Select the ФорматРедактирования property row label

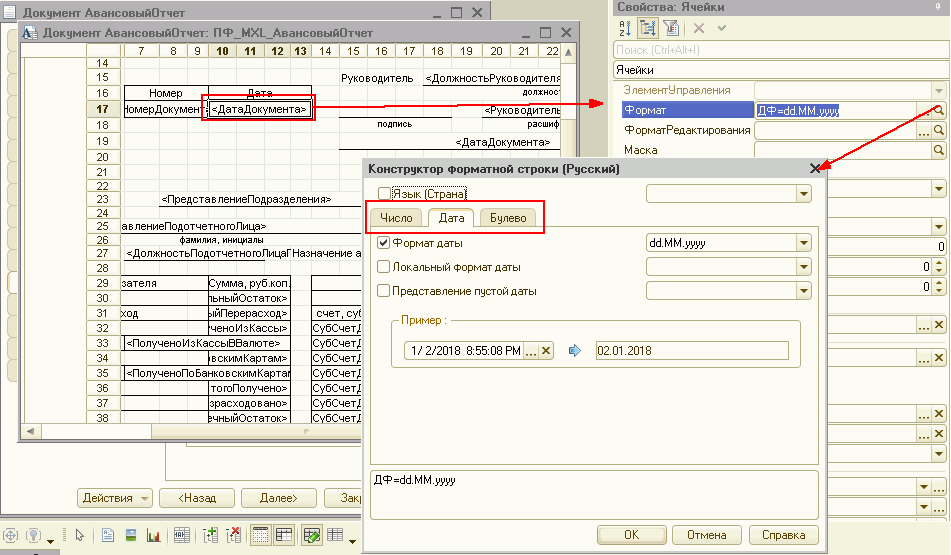688,130
